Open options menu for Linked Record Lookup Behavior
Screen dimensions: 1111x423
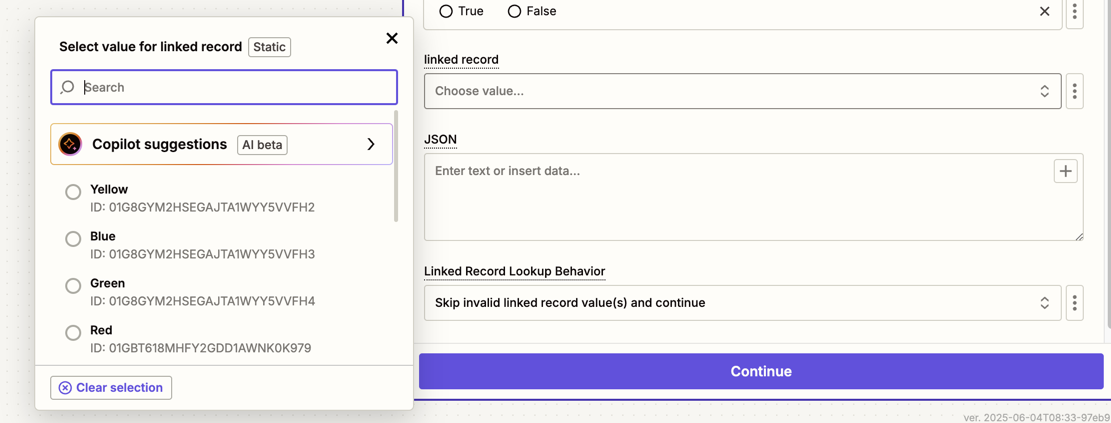[x=1075, y=303]
